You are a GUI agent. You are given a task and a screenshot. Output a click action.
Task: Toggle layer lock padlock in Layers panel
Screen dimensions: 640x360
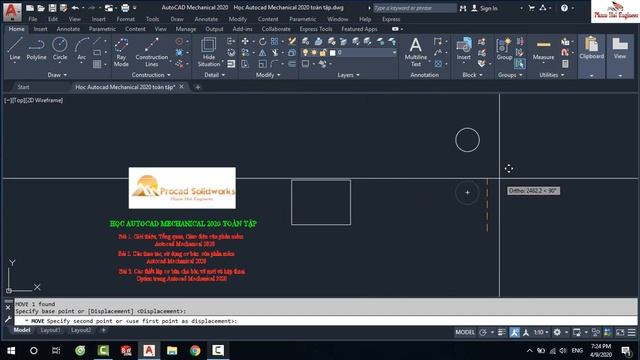point(323,53)
